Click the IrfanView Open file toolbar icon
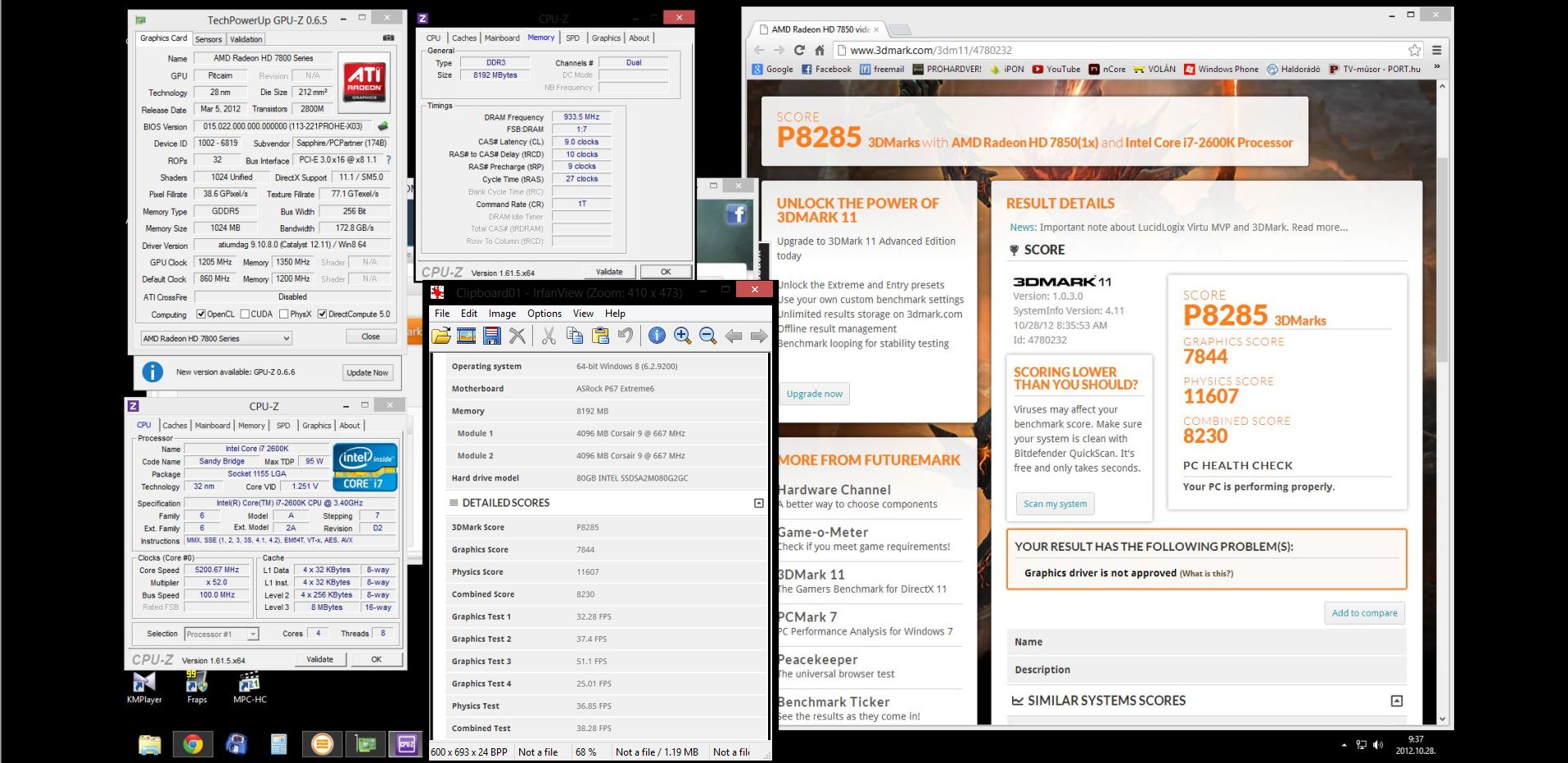The height and width of the screenshot is (763, 1568). [x=441, y=335]
